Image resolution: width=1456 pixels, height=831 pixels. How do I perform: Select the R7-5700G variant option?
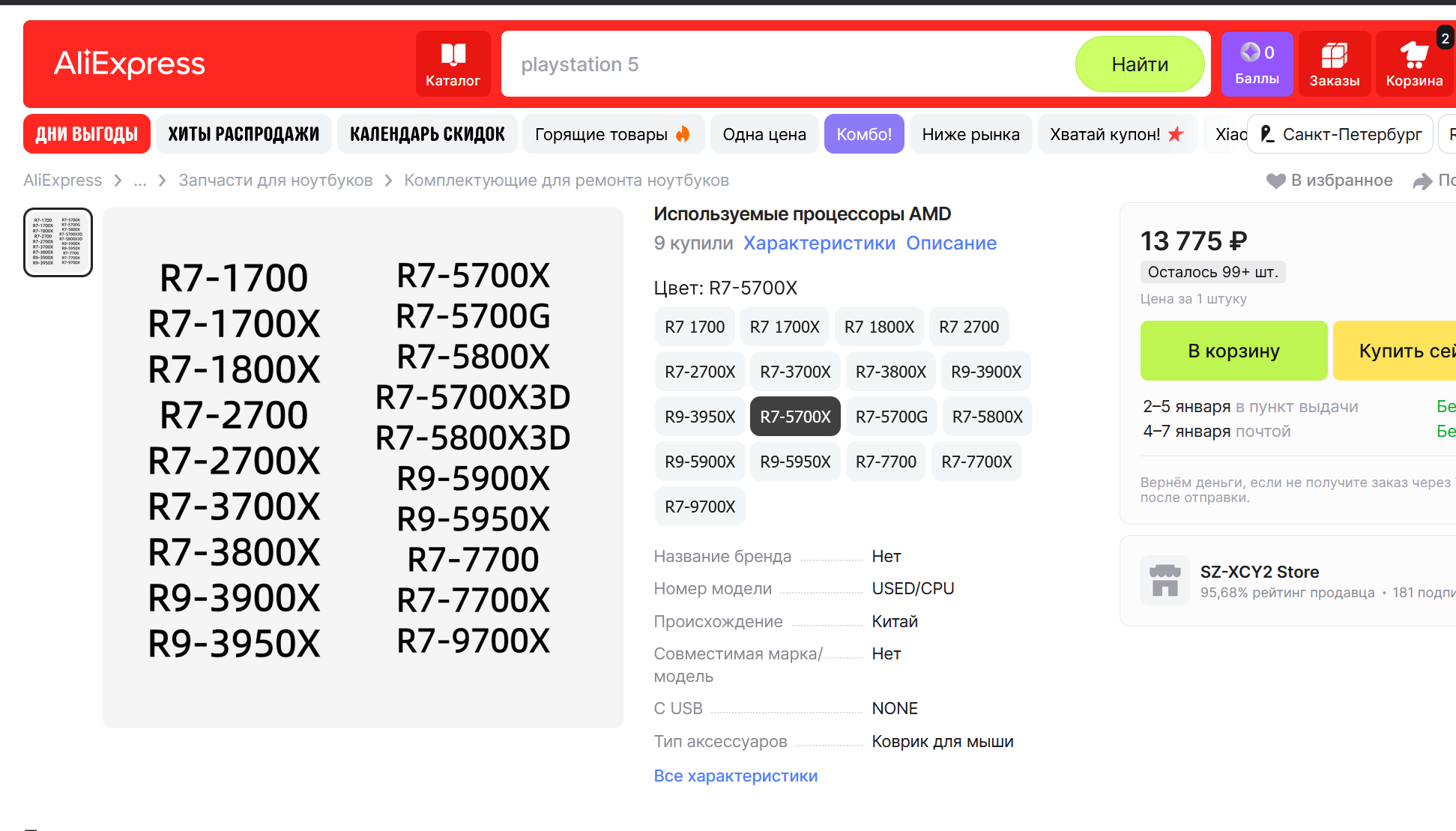pyautogui.click(x=891, y=417)
